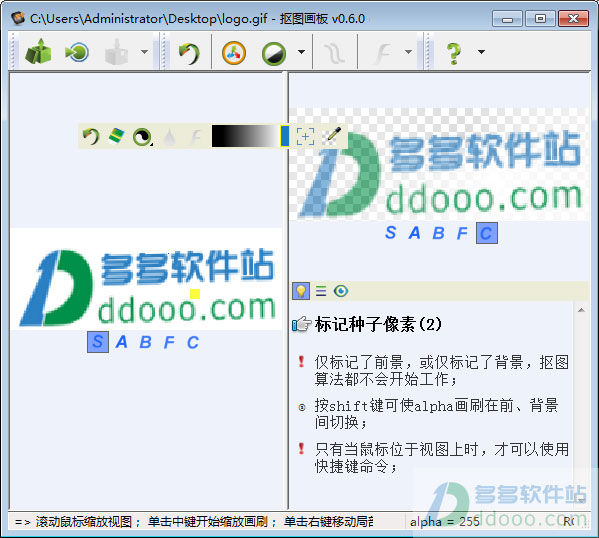Click the pointing hand icon beside heading
Screen dimensions: 599x538
click(x=302, y=324)
